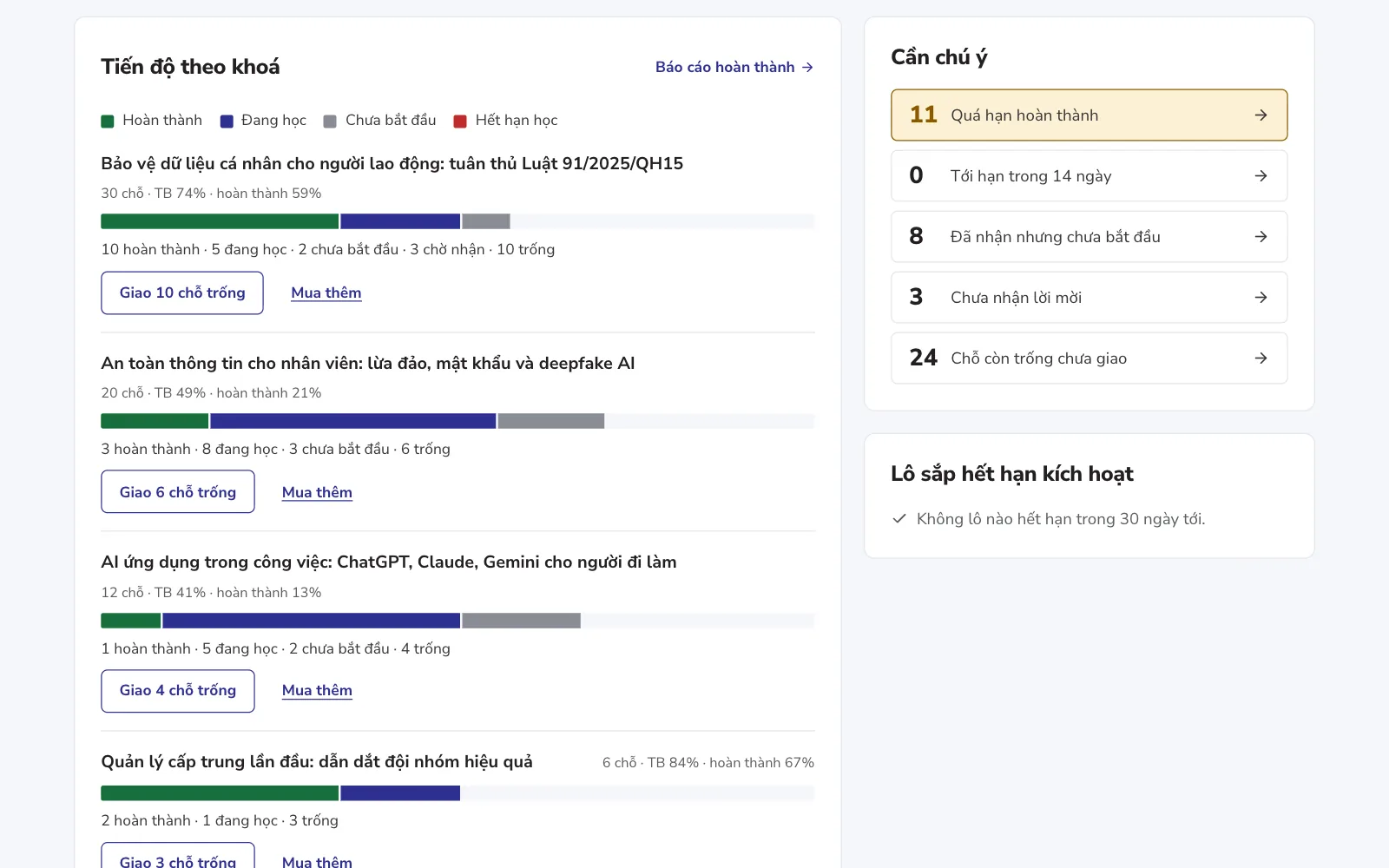Click Mua thêm for An toàn thông tin course
Screen dimensions: 1389x868
point(317,492)
